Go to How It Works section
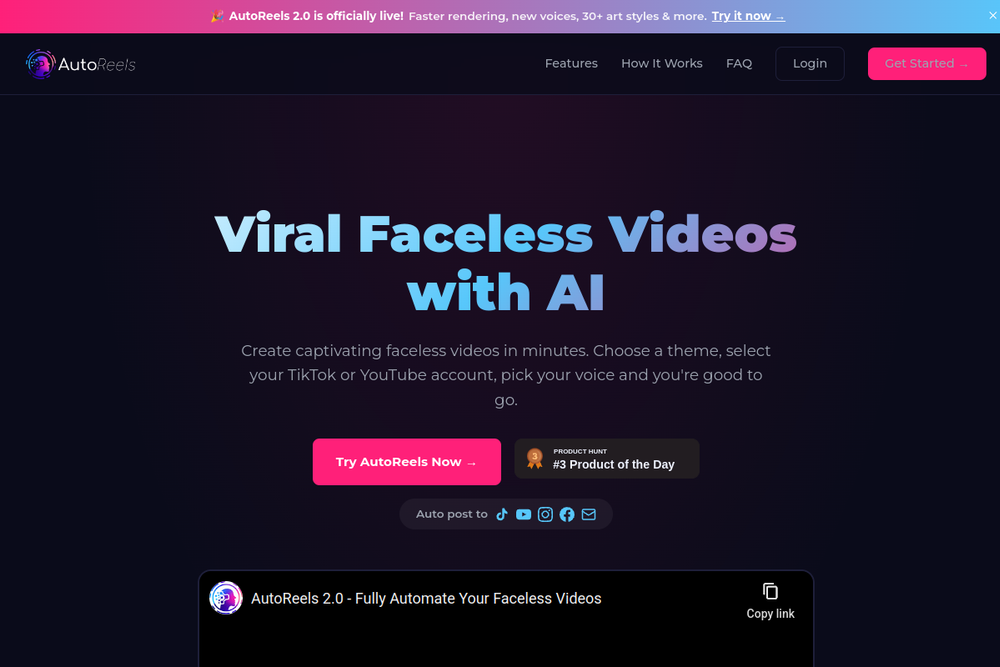1000x667 pixels. point(662,63)
